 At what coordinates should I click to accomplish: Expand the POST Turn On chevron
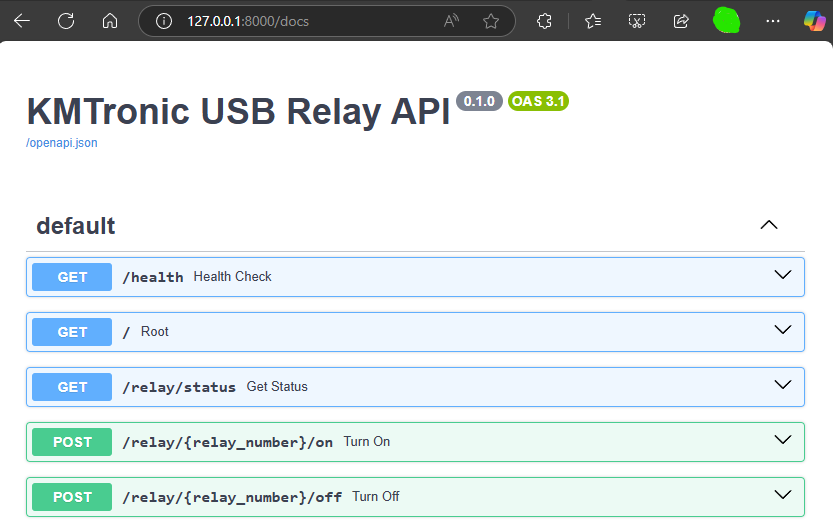click(783, 440)
